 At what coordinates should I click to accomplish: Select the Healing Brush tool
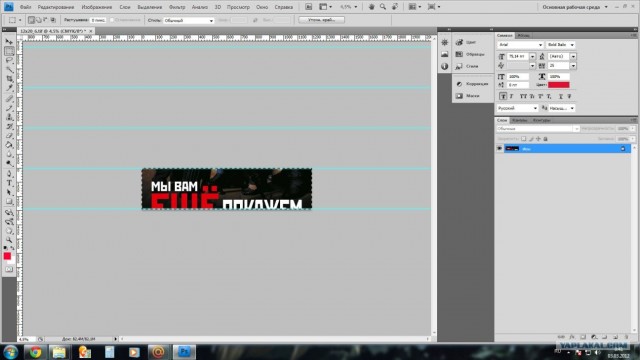[9, 99]
